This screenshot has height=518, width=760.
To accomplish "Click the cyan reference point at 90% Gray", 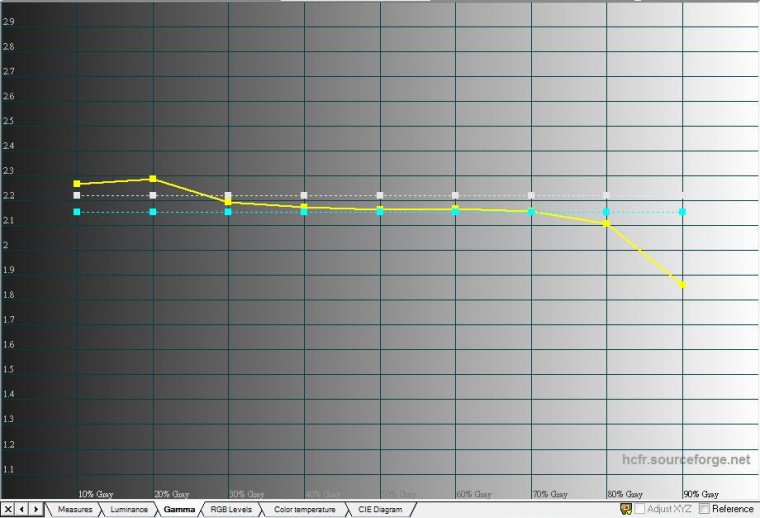I will [x=682, y=212].
